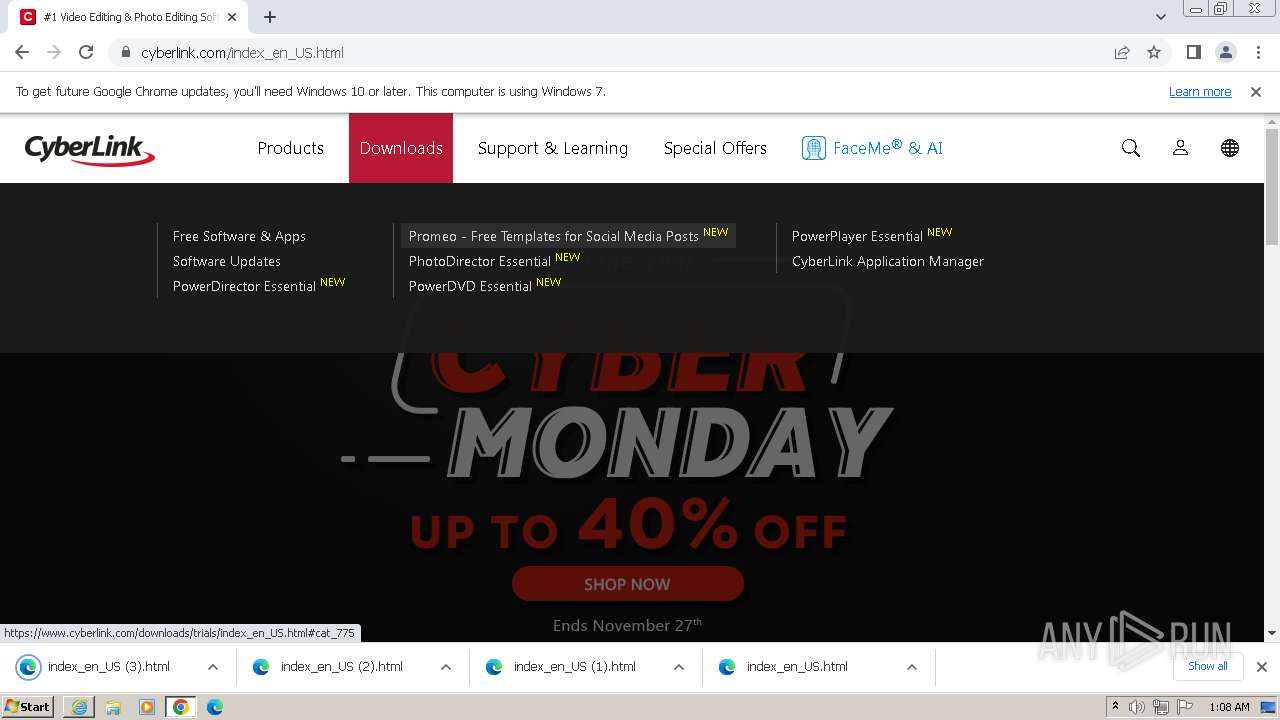Expand options for index_en_US (3).html download

(x=213, y=667)
